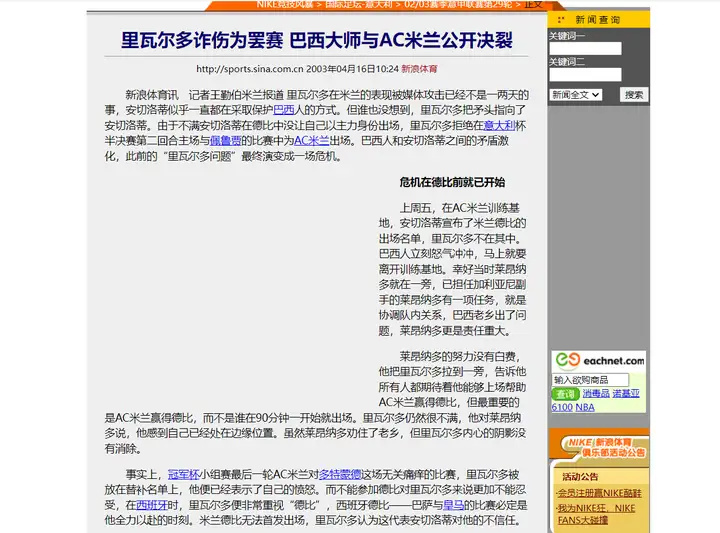Open 会员注册赢NIKE酷鞋 announcement link
This screenshot has height=533, width=720.
pyautogui.click(x=600, y=493)
